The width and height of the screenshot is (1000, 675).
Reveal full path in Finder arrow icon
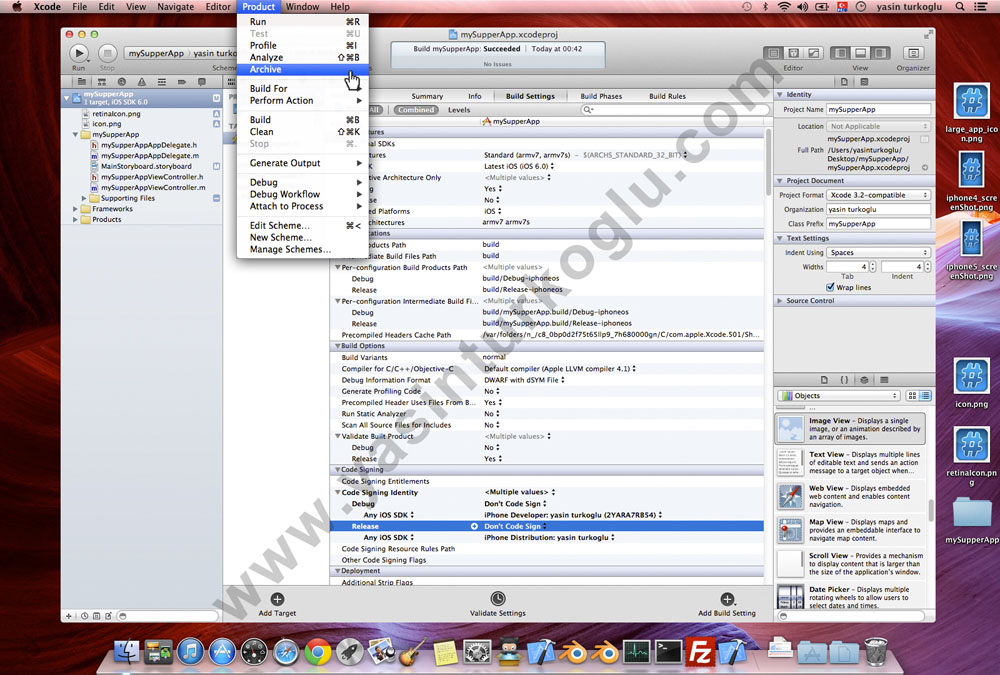tap(925, 168)
